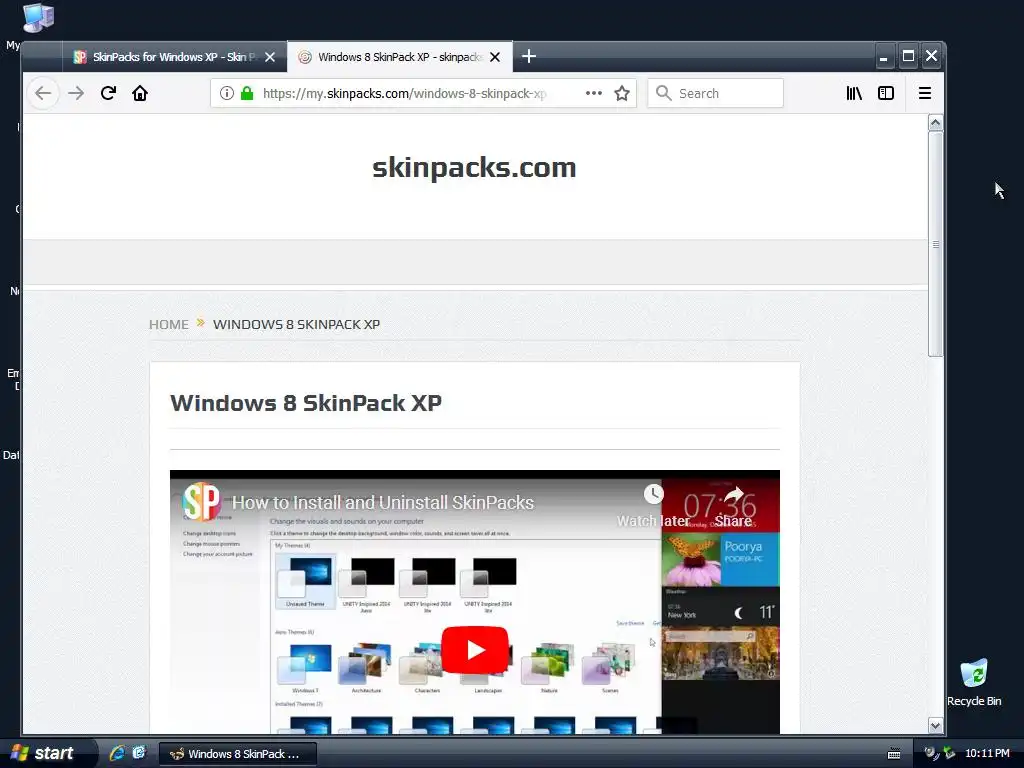This screenshot has height=768, width=1024.
Task: Open the Recycle Bin desktop icon
Action: coord(974,682)
